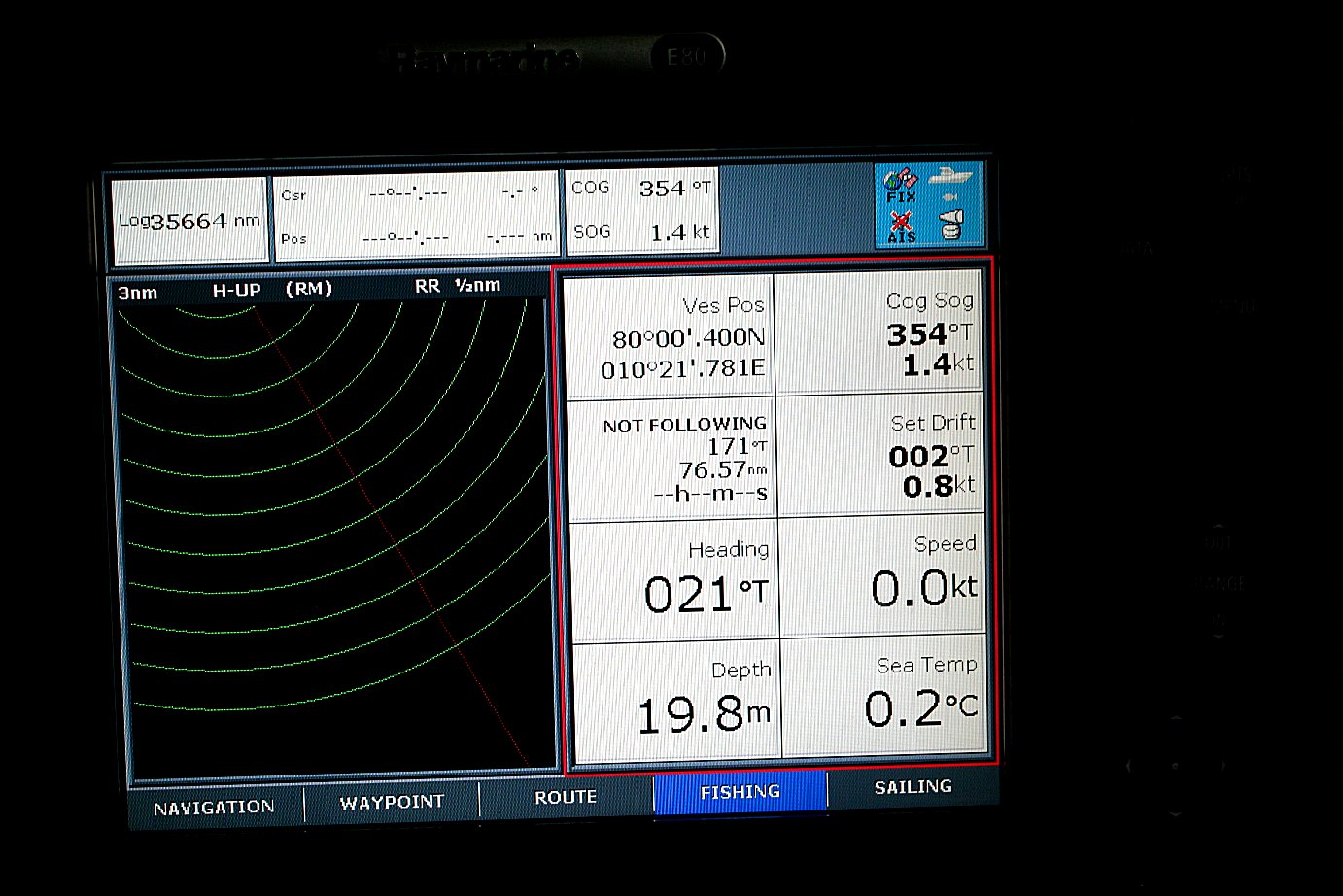
Task: Select the WAYPOINT softkey
Action: (x=392, y=803)
